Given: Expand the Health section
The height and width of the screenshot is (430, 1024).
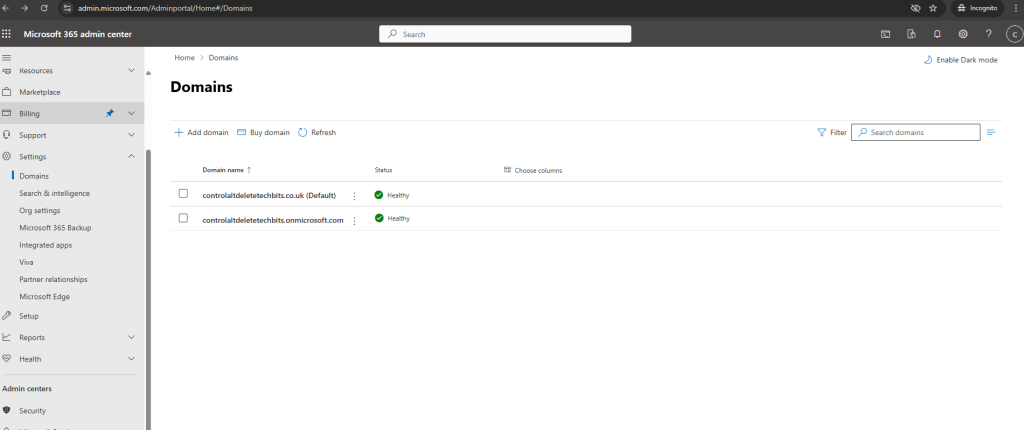Looking at the screenshot, I should (131, 359).
